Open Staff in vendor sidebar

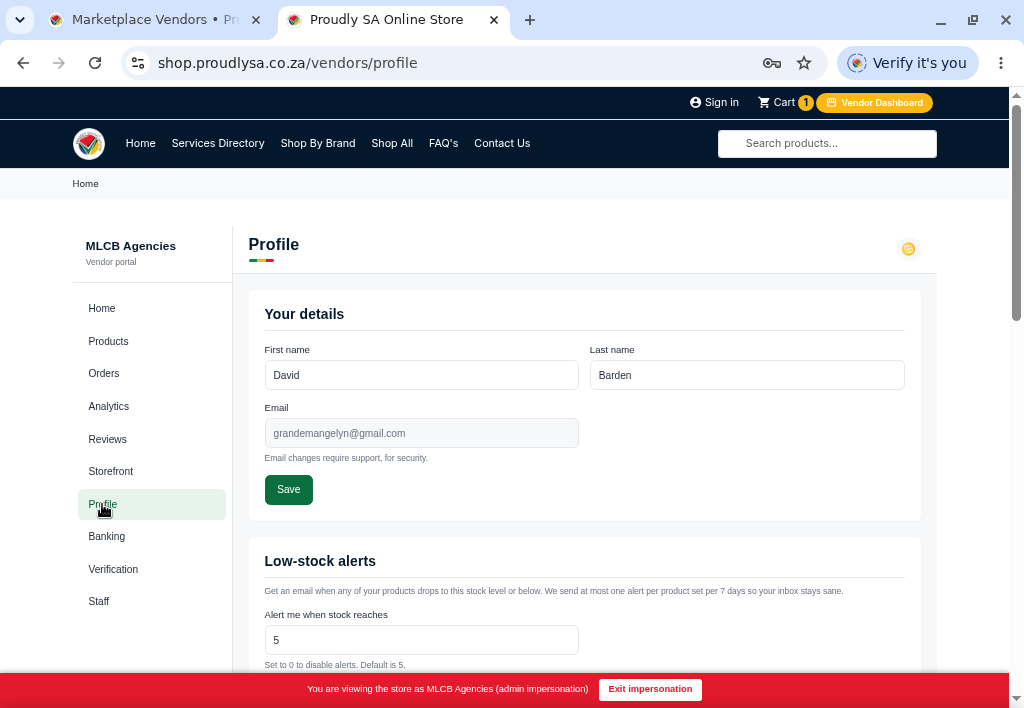coord(152,602)
